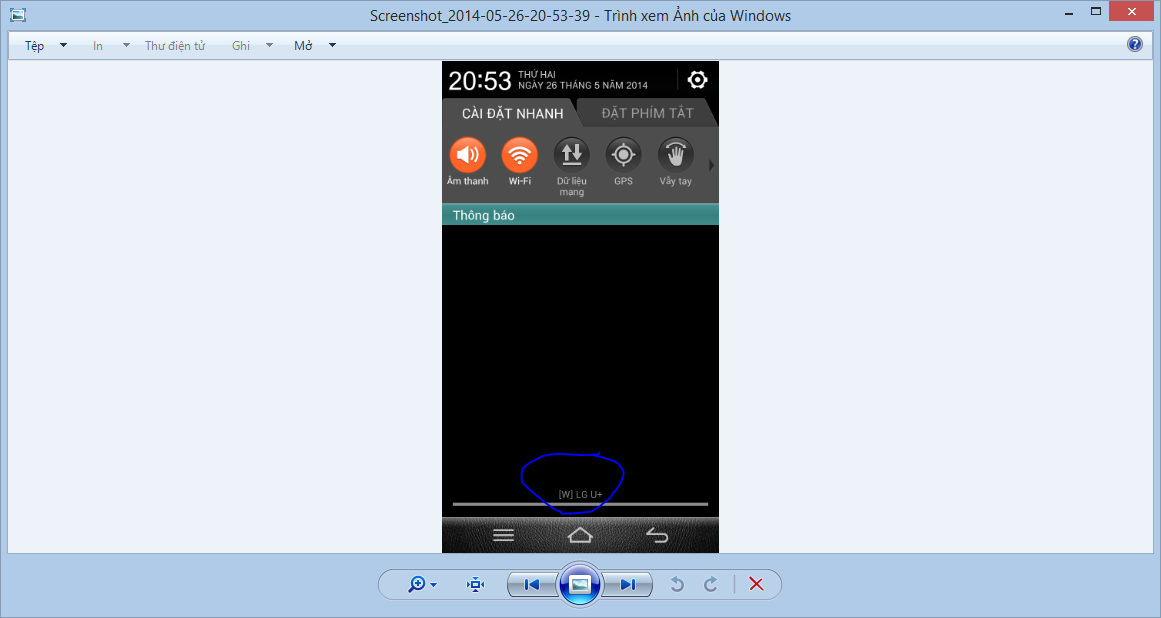Viewport: 1161px width, 618px height.
Task: Expand the Tệp dropdown arrow
Action: [x=63, y=46]
